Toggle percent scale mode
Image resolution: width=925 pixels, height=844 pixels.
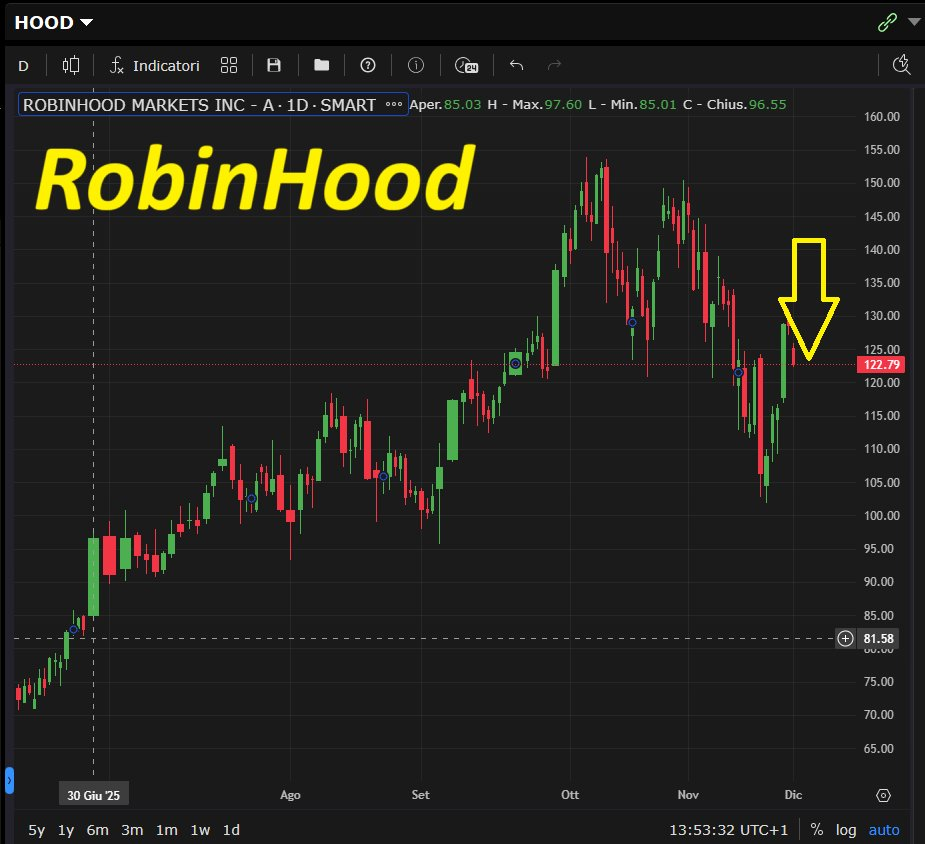(817, 830)
